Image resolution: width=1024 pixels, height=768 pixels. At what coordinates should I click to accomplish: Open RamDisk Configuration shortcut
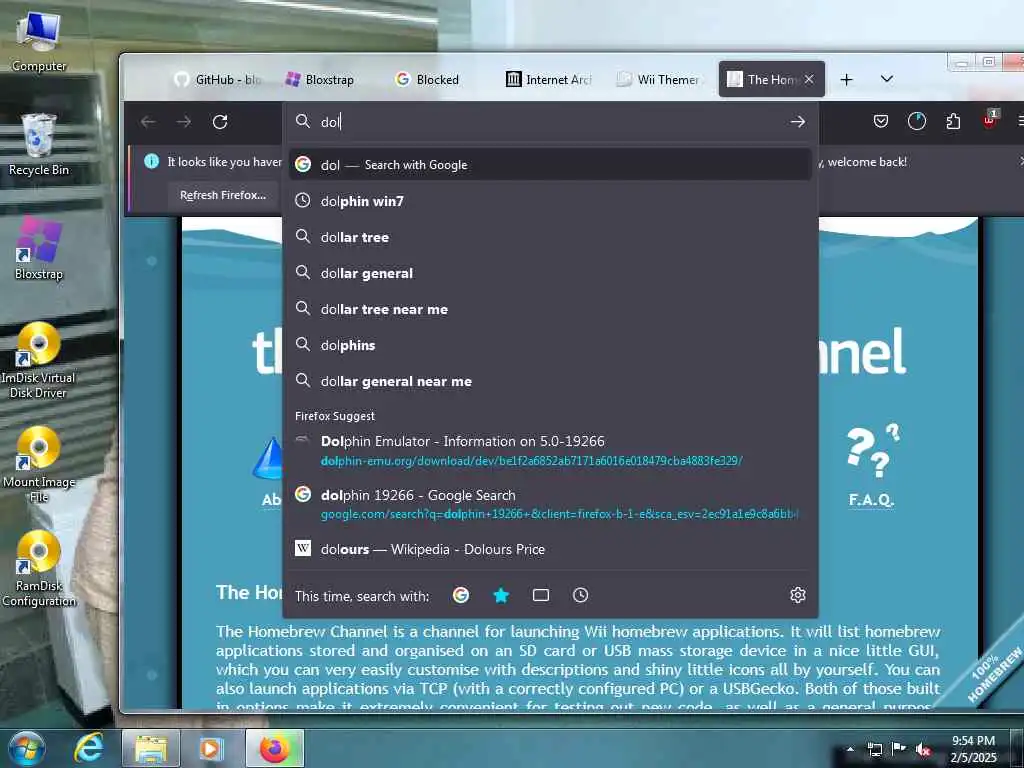point(39,569)
